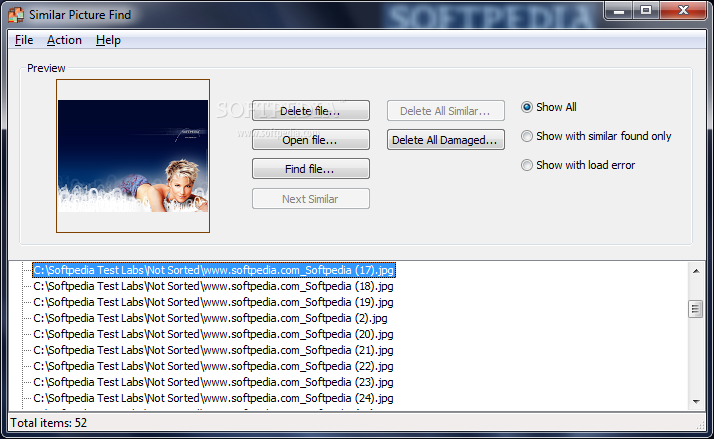Click the Open file... button
714x439 pixels.
311,140
